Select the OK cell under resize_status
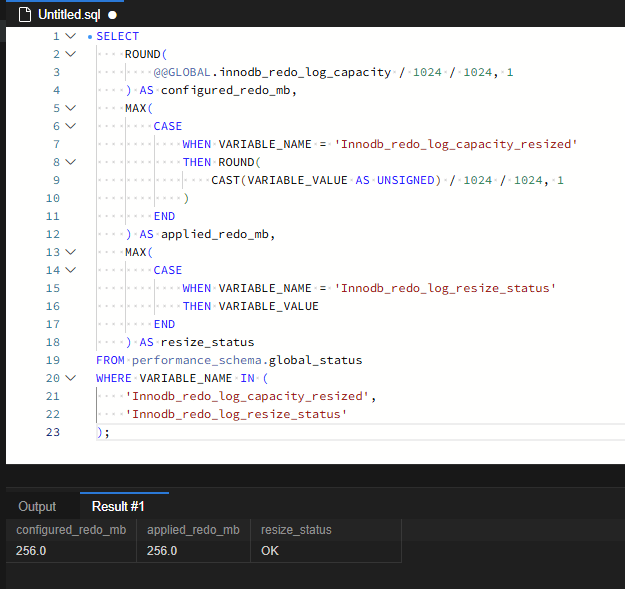The image size is (625, 589). click(x=326, y=551)
